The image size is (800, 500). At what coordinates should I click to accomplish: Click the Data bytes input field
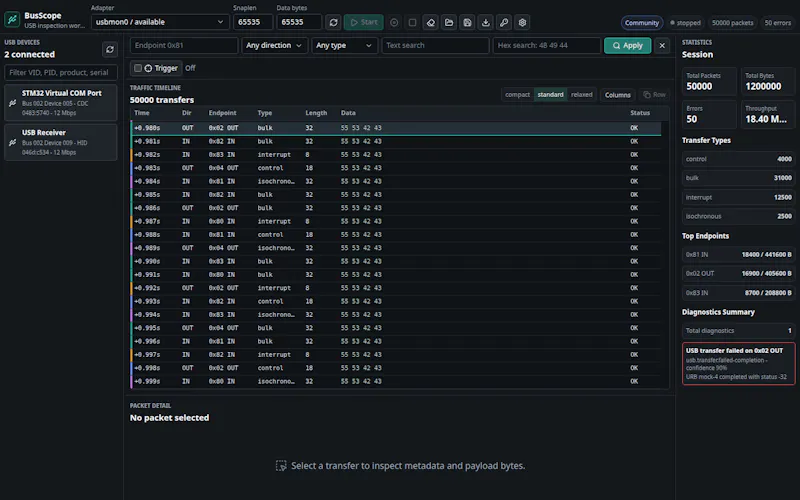pos(298,22)
